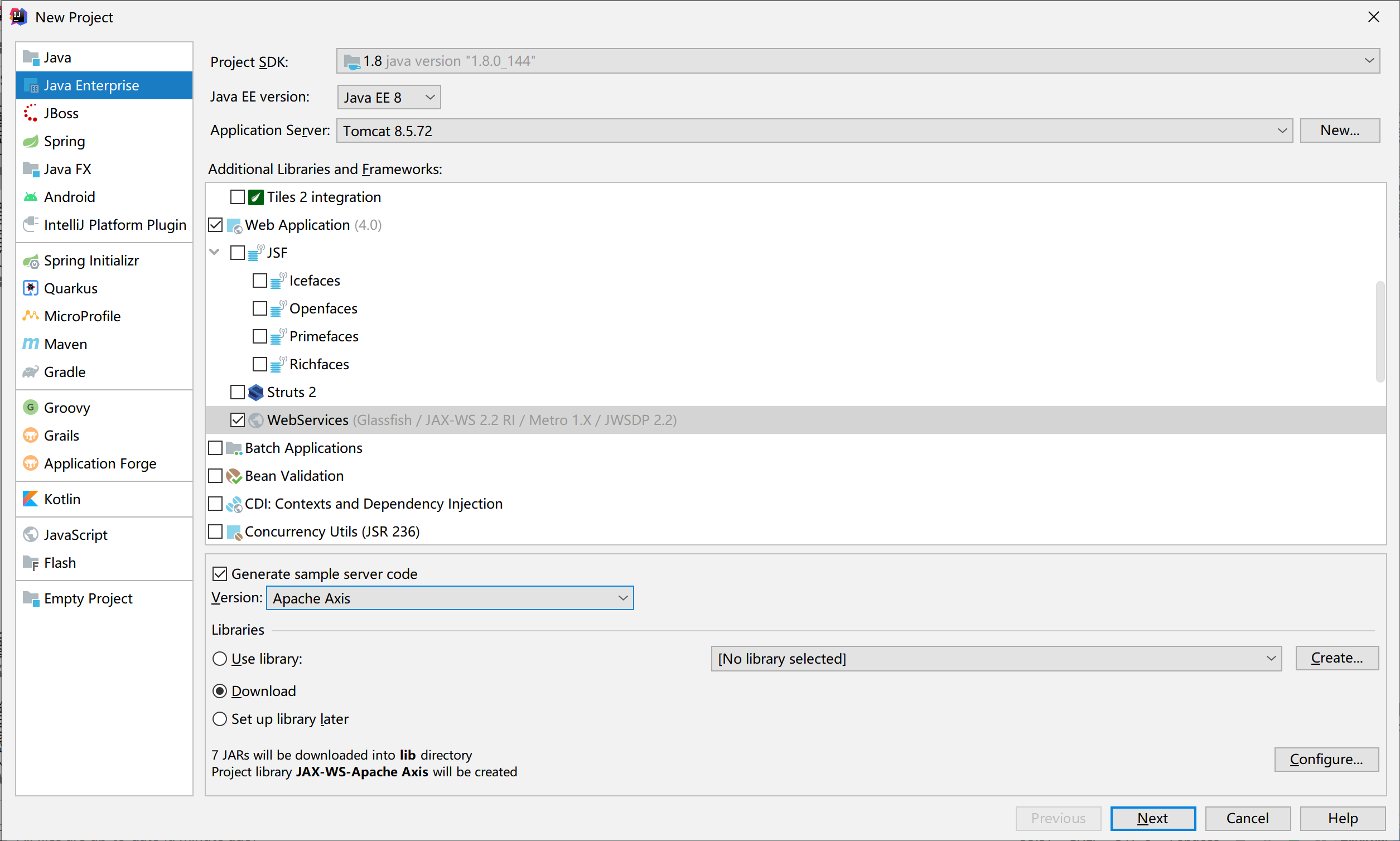Image resolution: width=1400 pixels, height=841 pixels.
Task: Click the Gradle elephant icon
Action: point(31,372)
